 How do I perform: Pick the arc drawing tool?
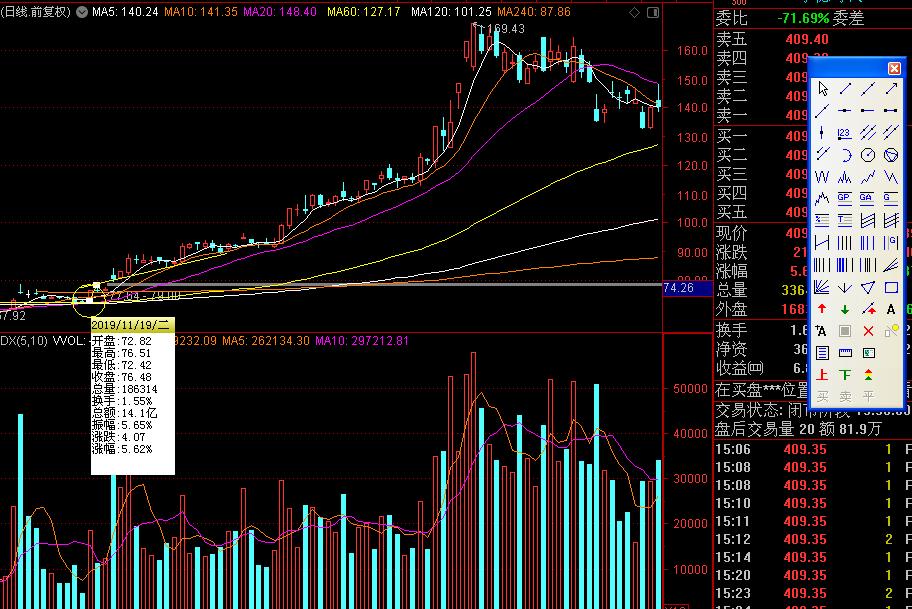click(845, 155)
